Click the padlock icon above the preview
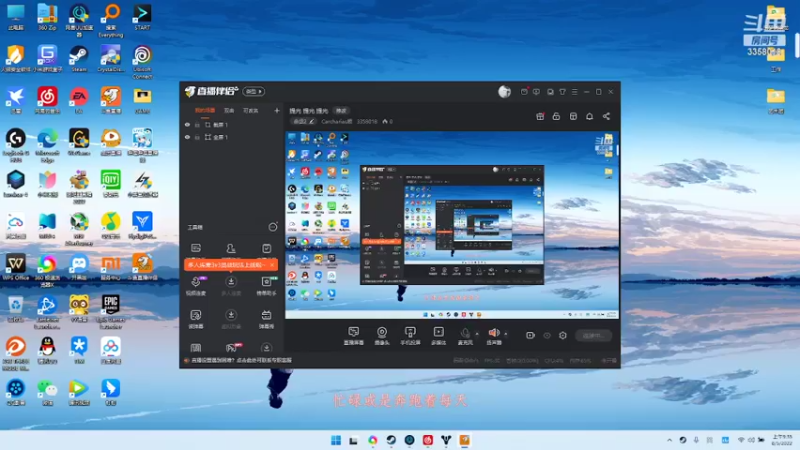 (556, 116)
